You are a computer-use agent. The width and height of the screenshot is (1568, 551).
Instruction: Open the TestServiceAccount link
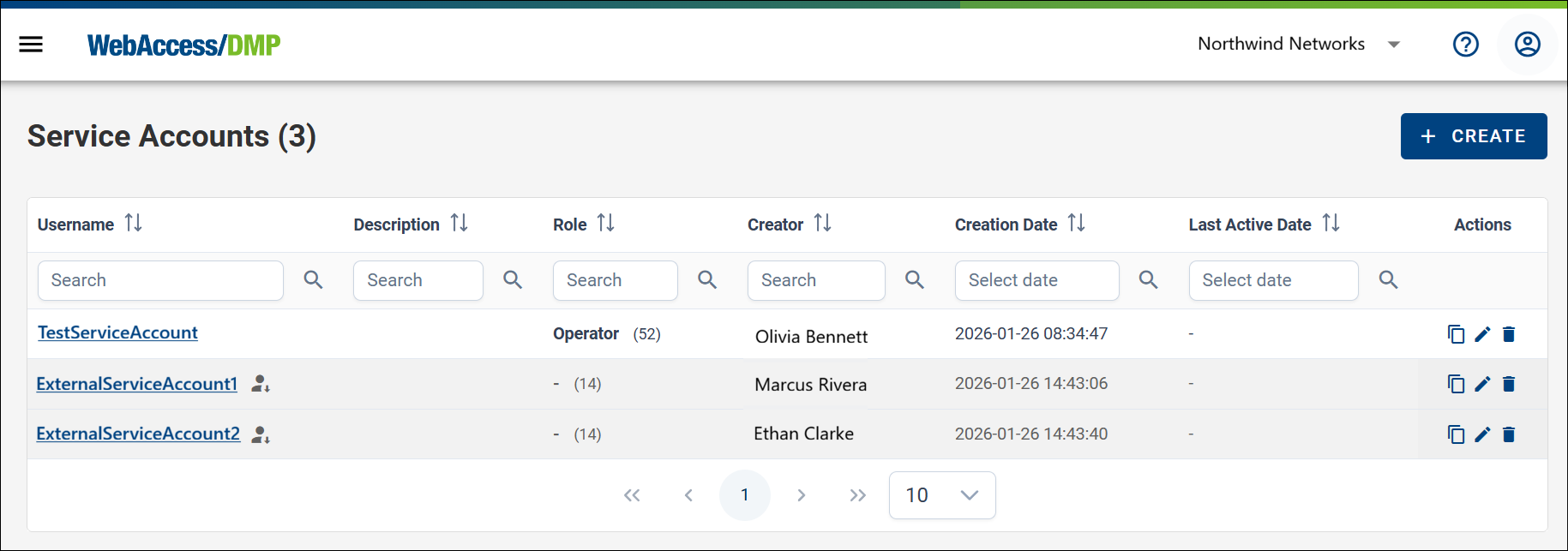pyautogui.click(x=118, y=332)
